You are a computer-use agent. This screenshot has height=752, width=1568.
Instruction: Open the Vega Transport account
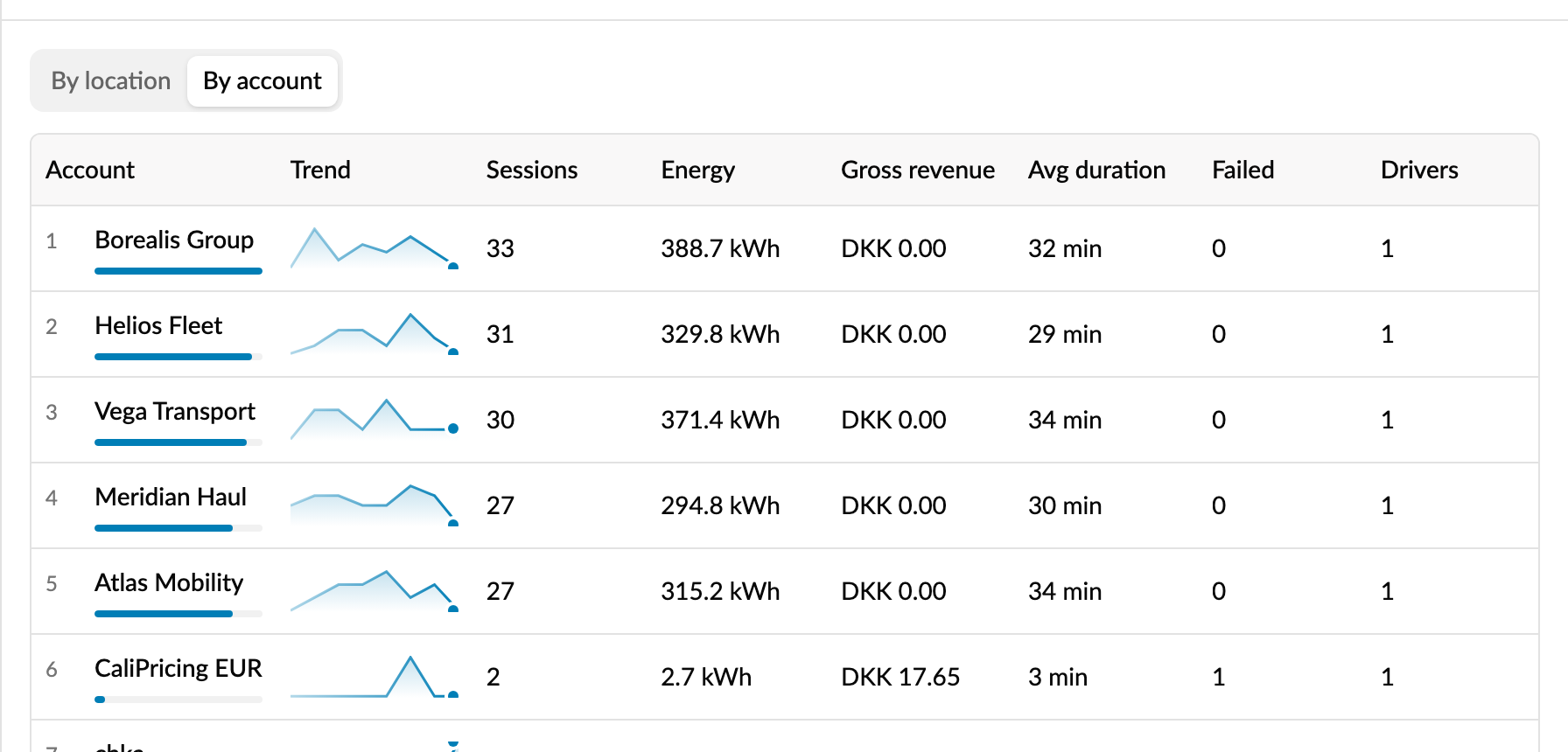(175, 411)
